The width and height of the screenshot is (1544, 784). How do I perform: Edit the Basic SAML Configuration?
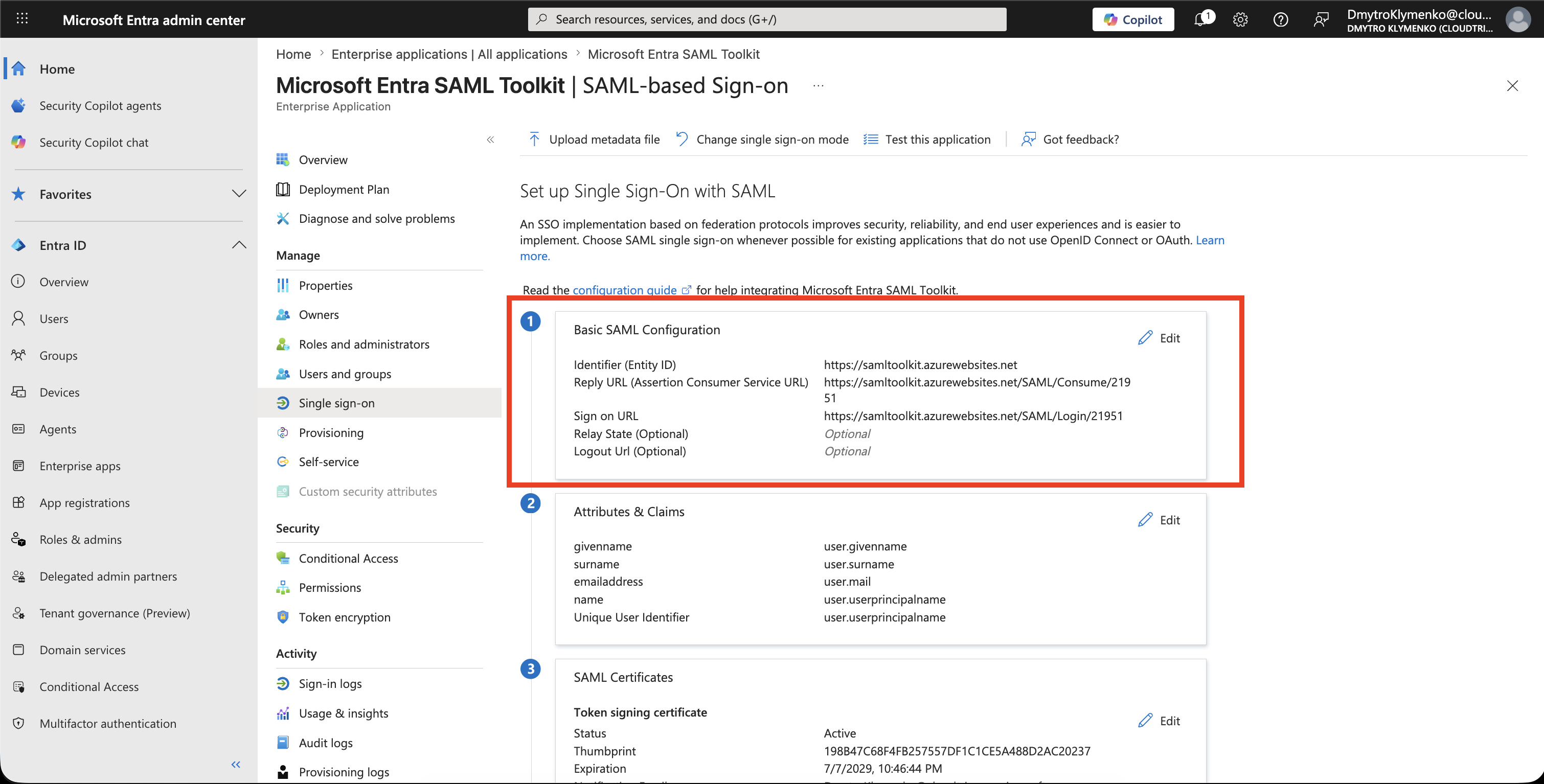point(1159,338)
